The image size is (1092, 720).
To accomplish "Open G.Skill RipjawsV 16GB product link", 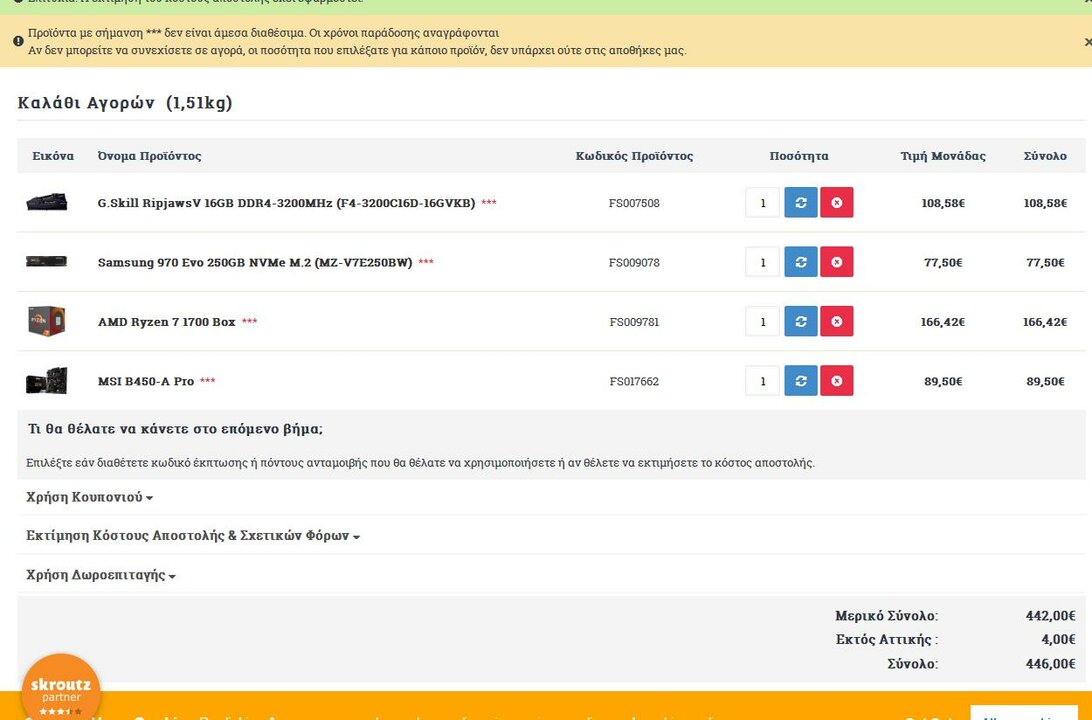I will click(x=286, y=203).
